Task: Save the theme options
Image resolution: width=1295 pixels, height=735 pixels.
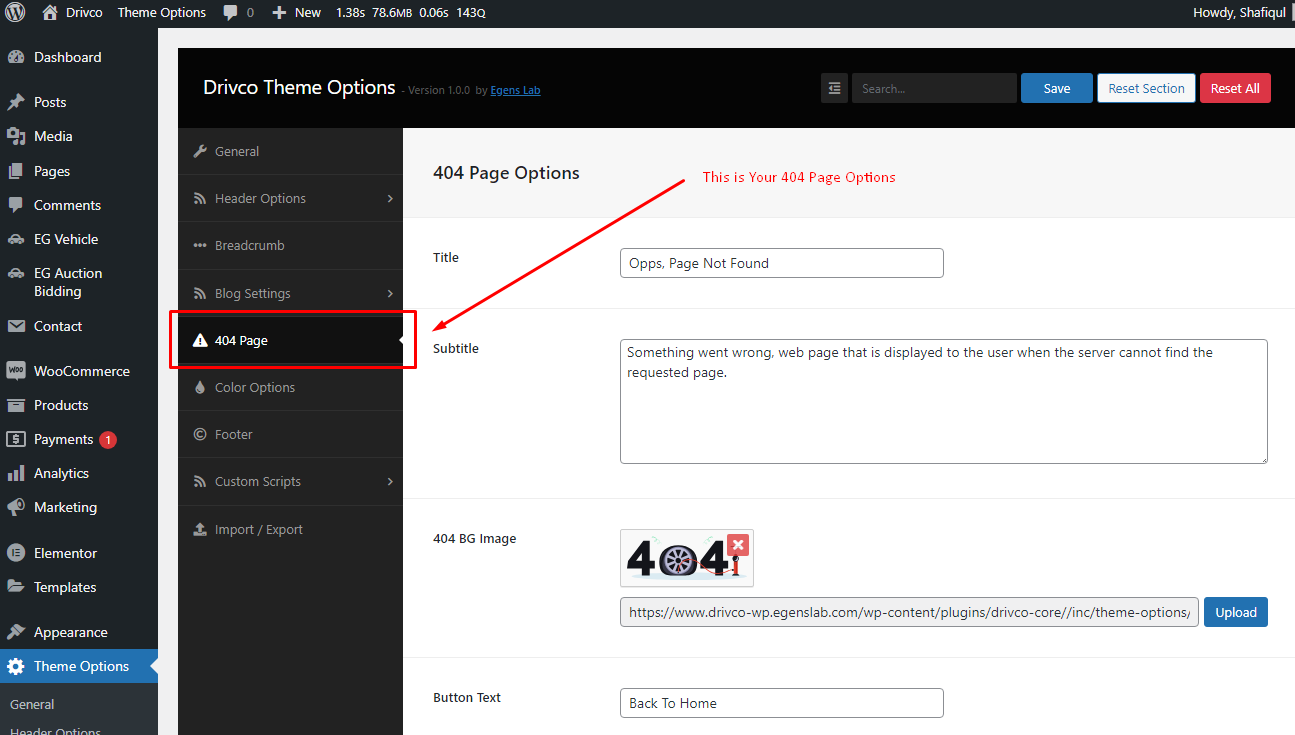Action: click(1057, 88)
